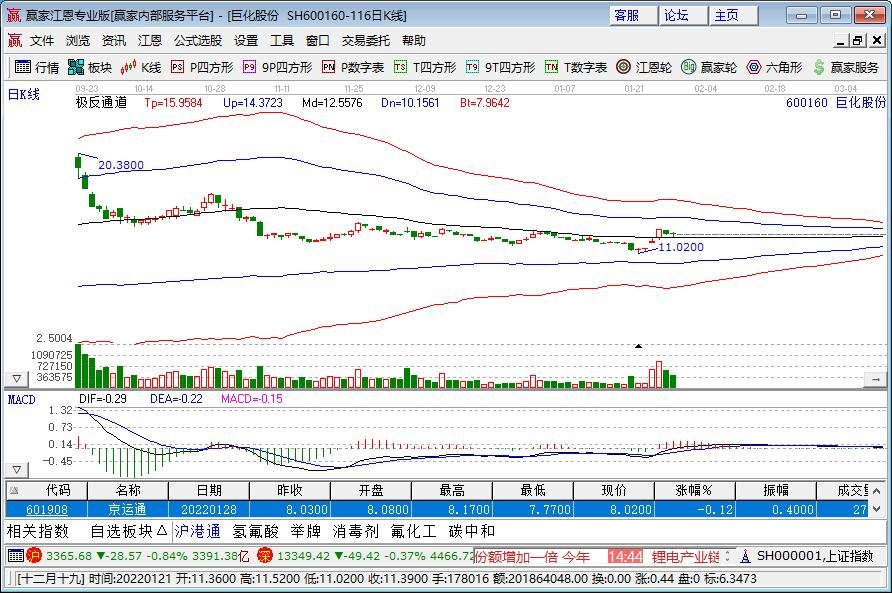The image size is (892, 593).
Task: Launch the 赢家轮 wheel tool
Action: 709,67
